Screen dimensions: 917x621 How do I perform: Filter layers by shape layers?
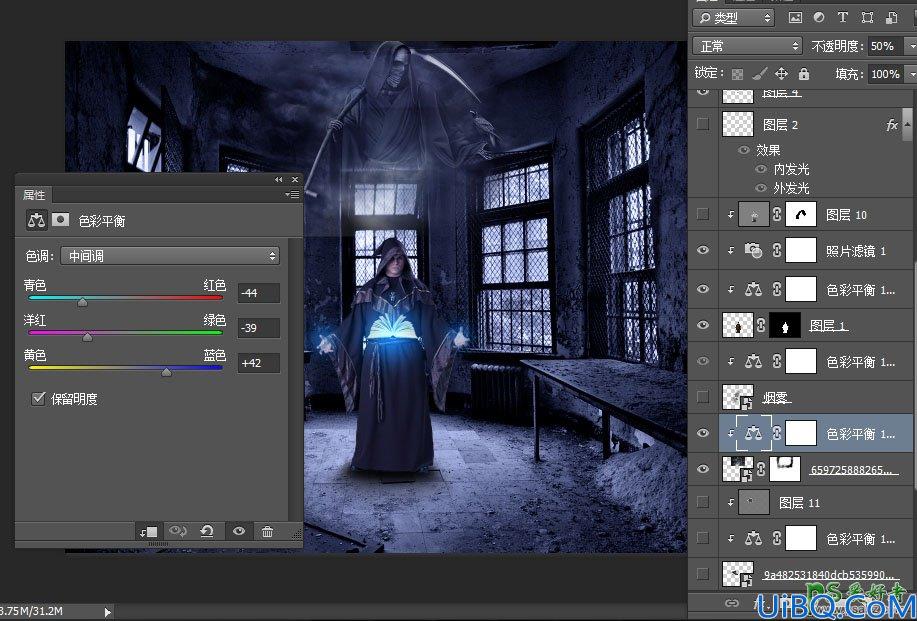pos(867,18)
